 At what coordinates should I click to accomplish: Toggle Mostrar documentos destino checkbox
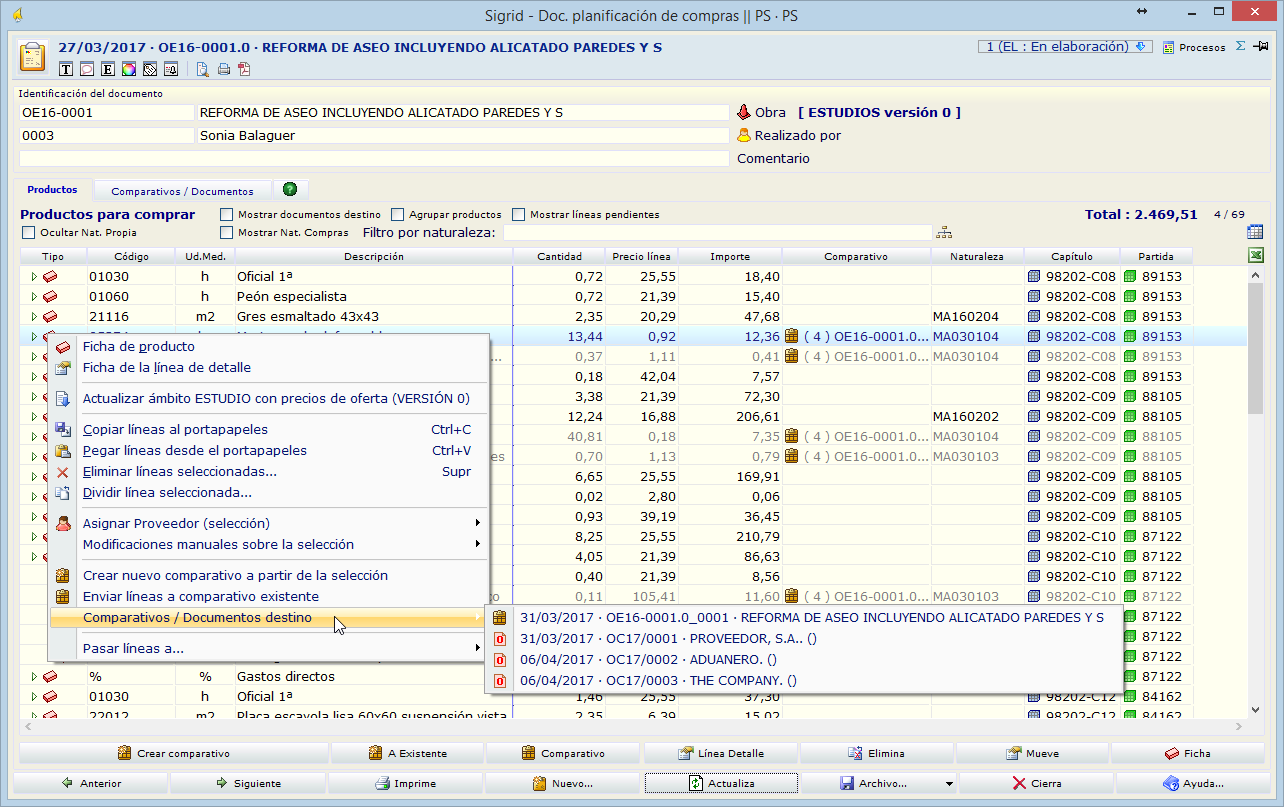tap(227, 214)
